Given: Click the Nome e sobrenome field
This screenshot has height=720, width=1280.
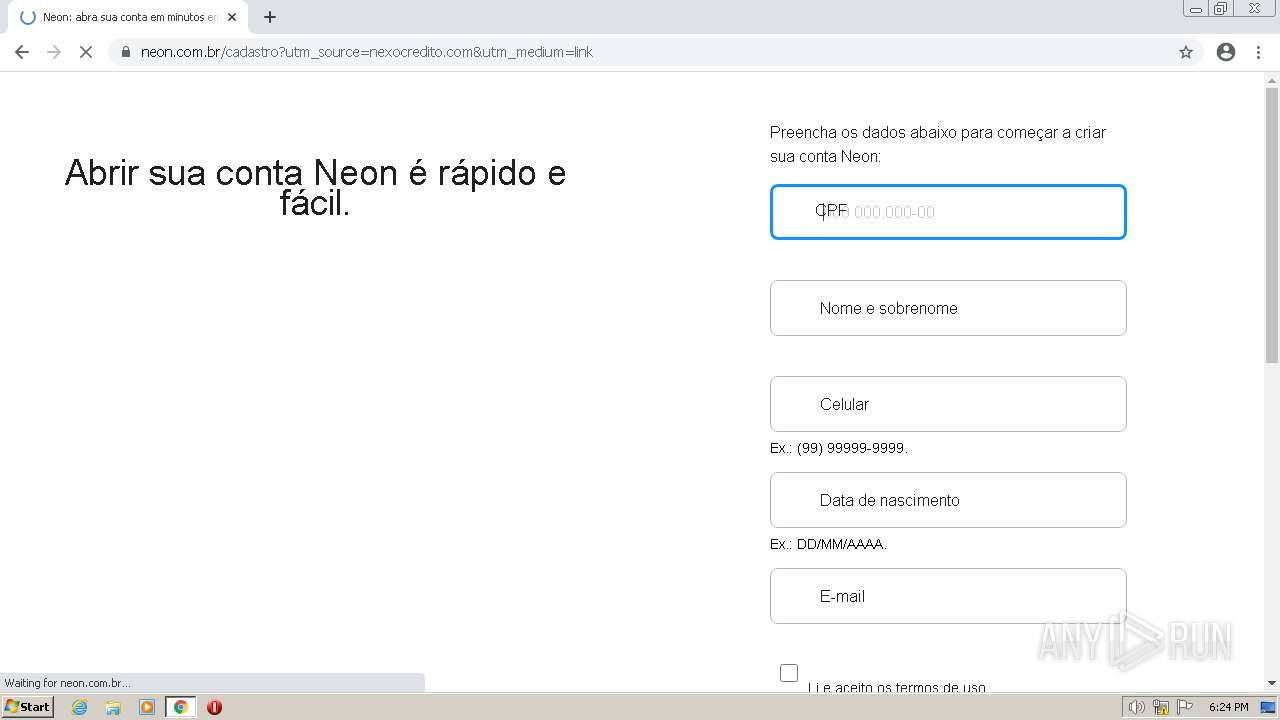Looking at the screenshot, I should tap(948, 308).
